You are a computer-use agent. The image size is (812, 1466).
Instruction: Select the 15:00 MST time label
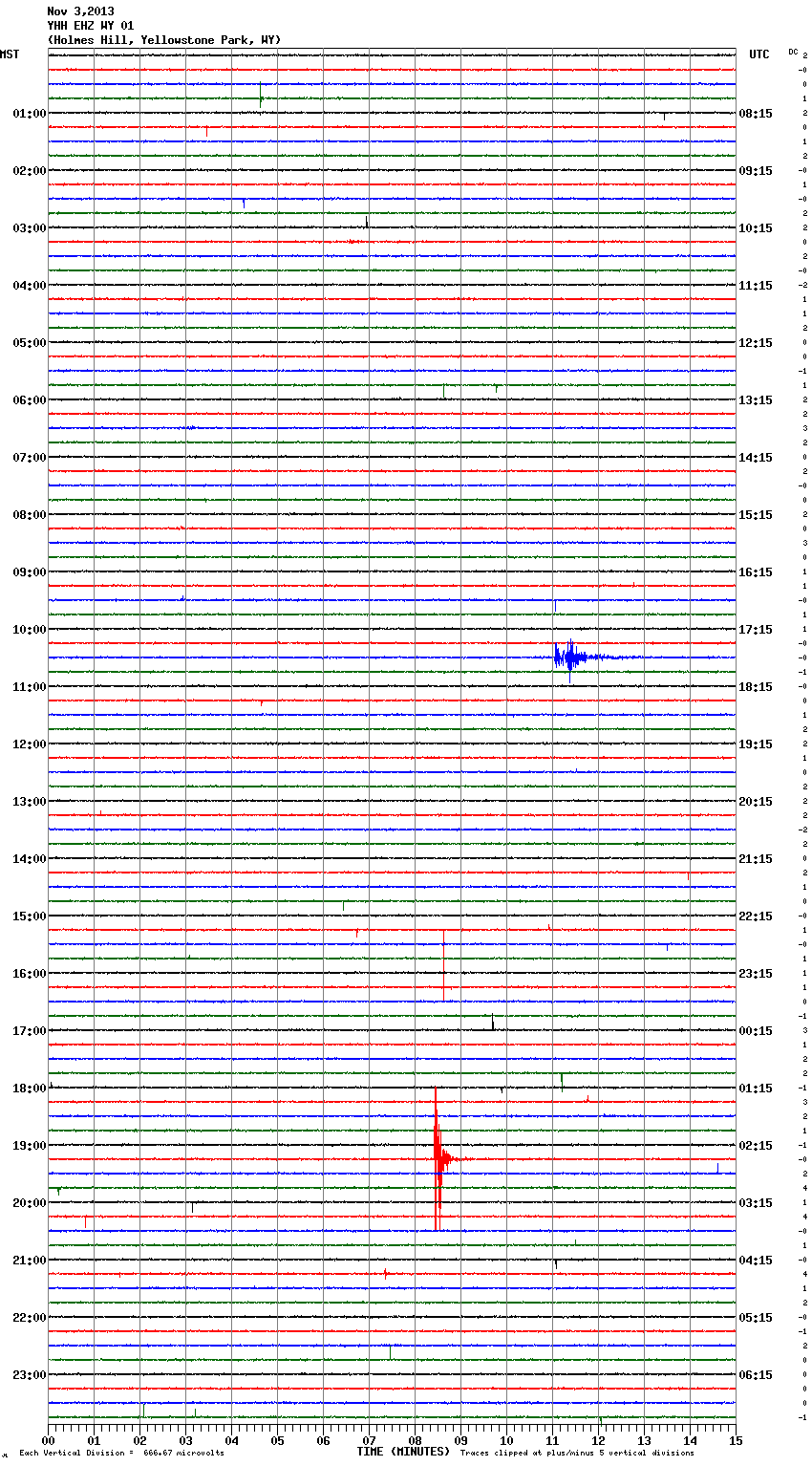pyautogui.click(x=30, y=916)
